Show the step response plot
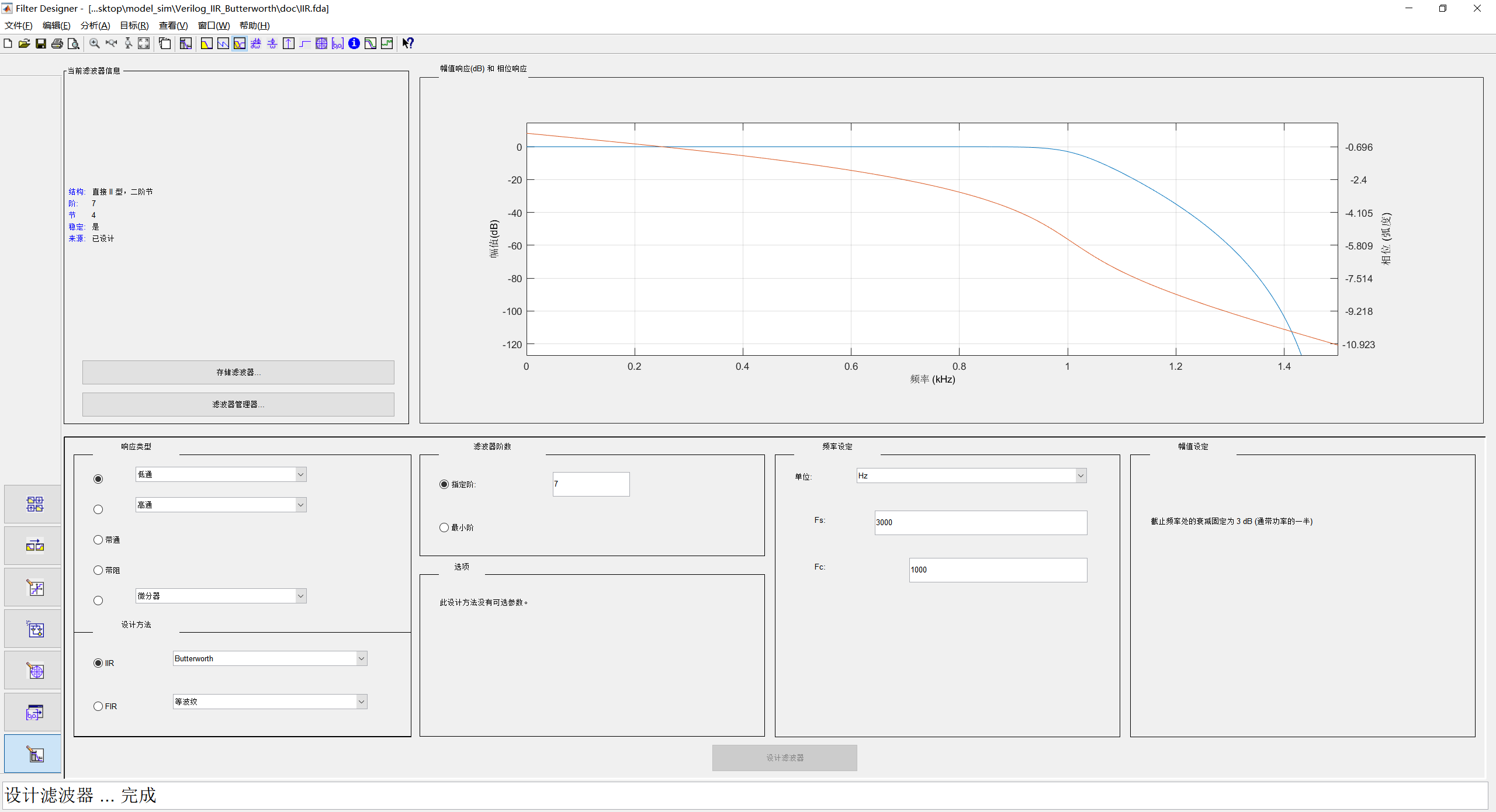Image resolution: width=1496 pixels, height=812 pixels. (305, 44)
